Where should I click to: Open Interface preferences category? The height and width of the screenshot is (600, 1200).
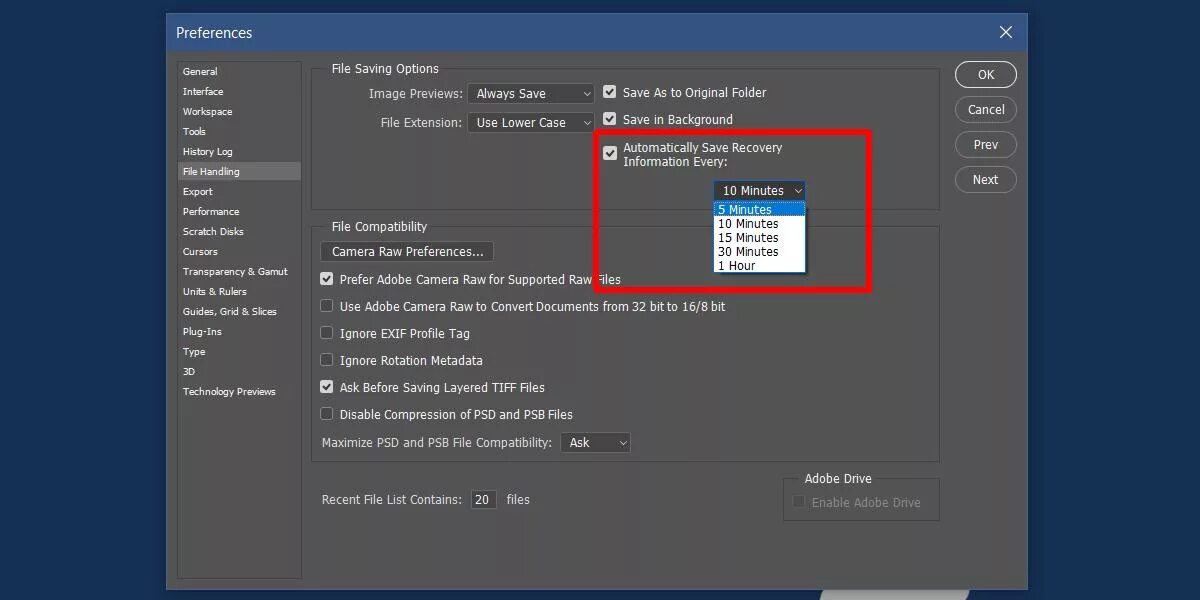coord(239,92)
